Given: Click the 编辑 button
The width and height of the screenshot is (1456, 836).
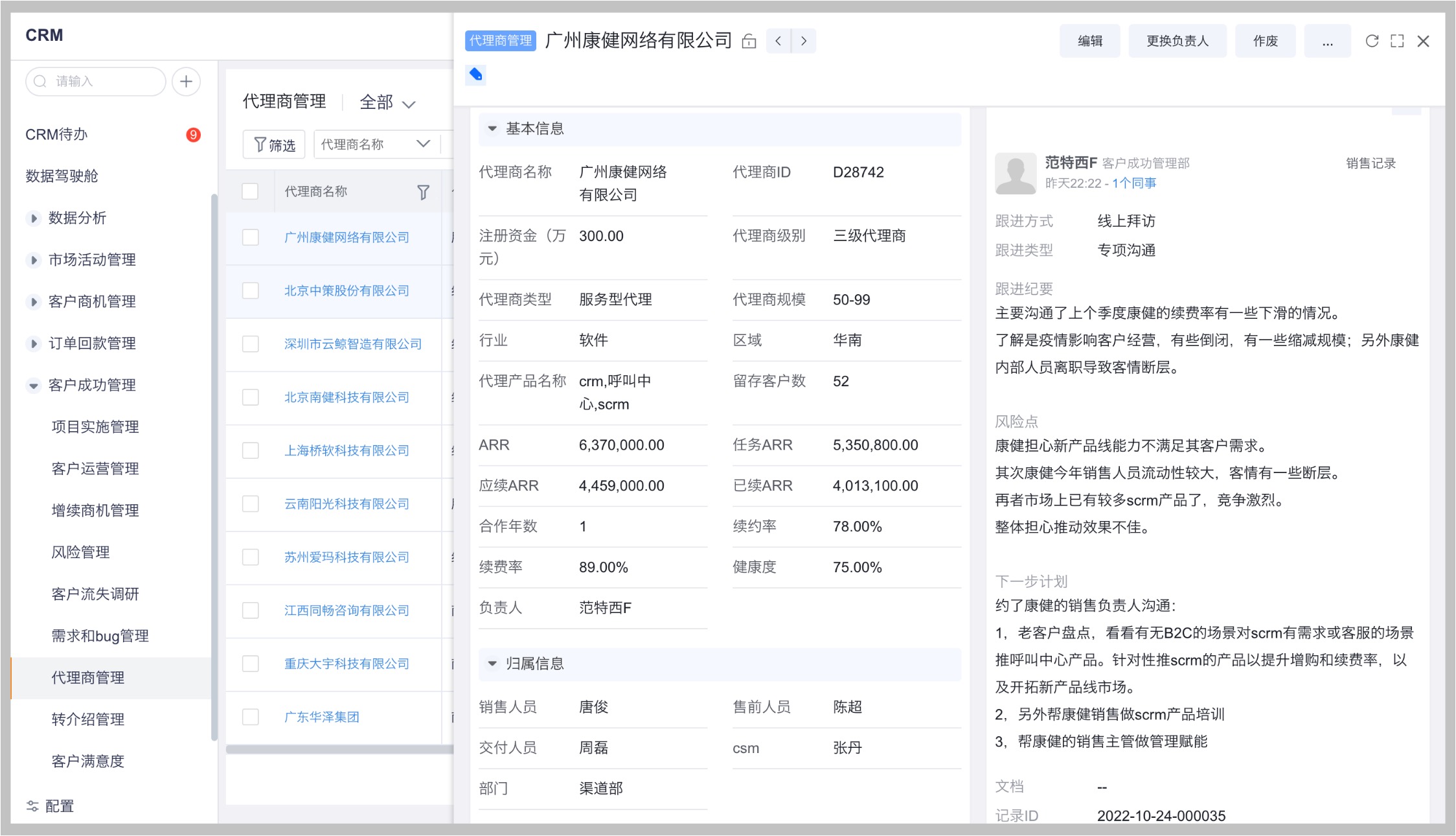Looking at the screenshot, I should 1090,41.
